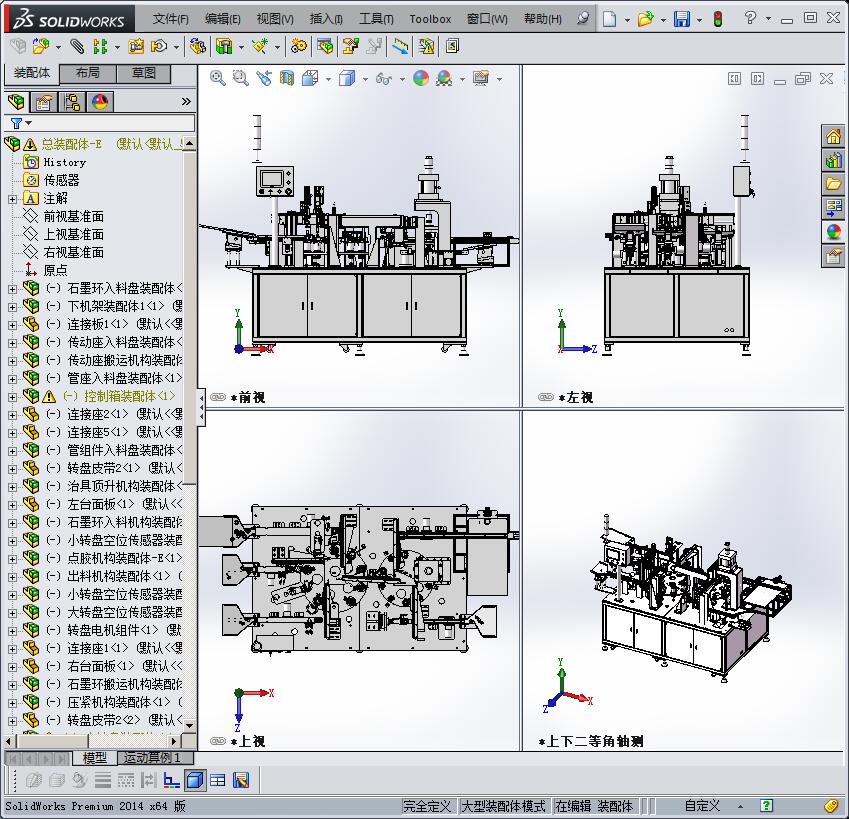Open the Display Style dropdown arrow
This screenshot has width=849, height=819.
click(x=365, y=80)
